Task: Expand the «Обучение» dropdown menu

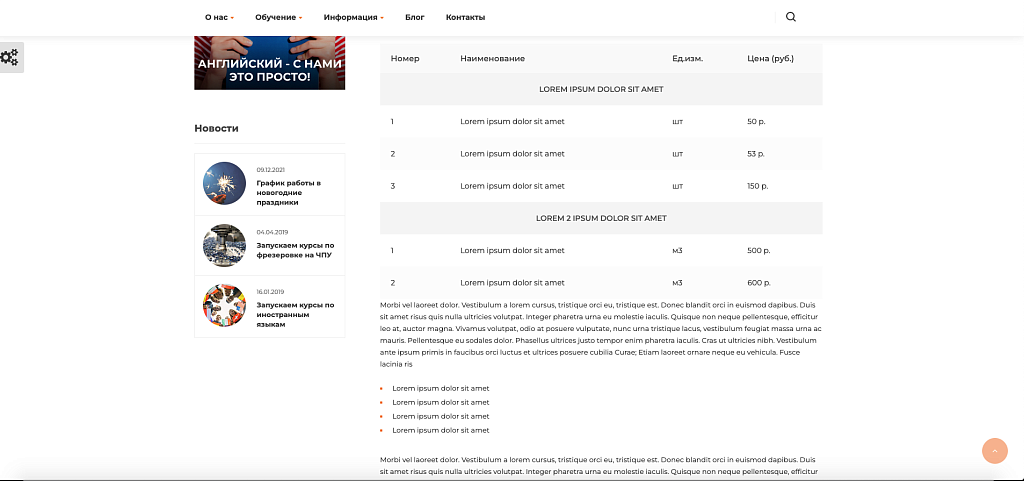Action: 279,18
